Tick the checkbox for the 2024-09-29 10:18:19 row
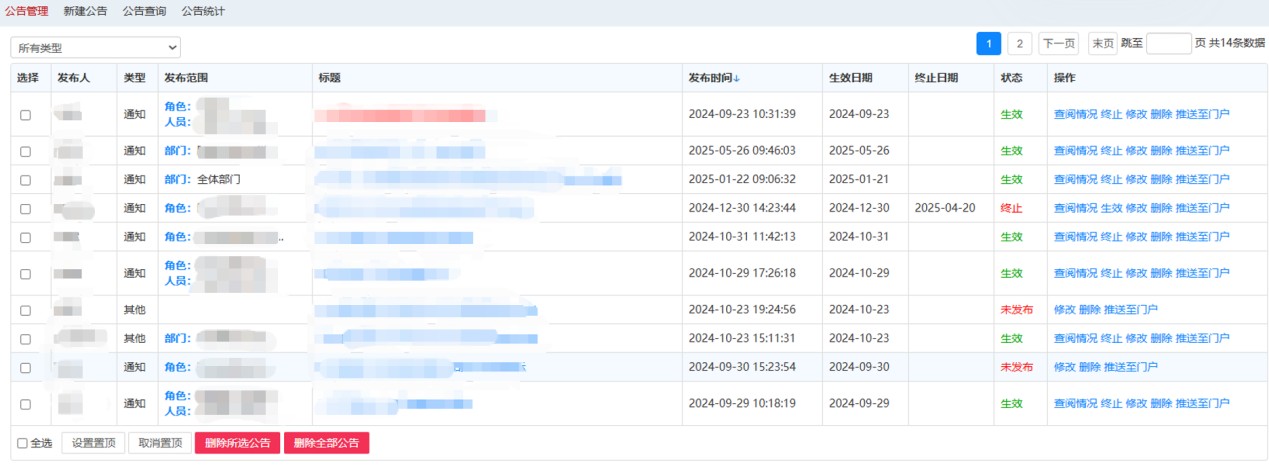Image resolution: width=1269 pixels, height=465 pixels. point(26,404)
